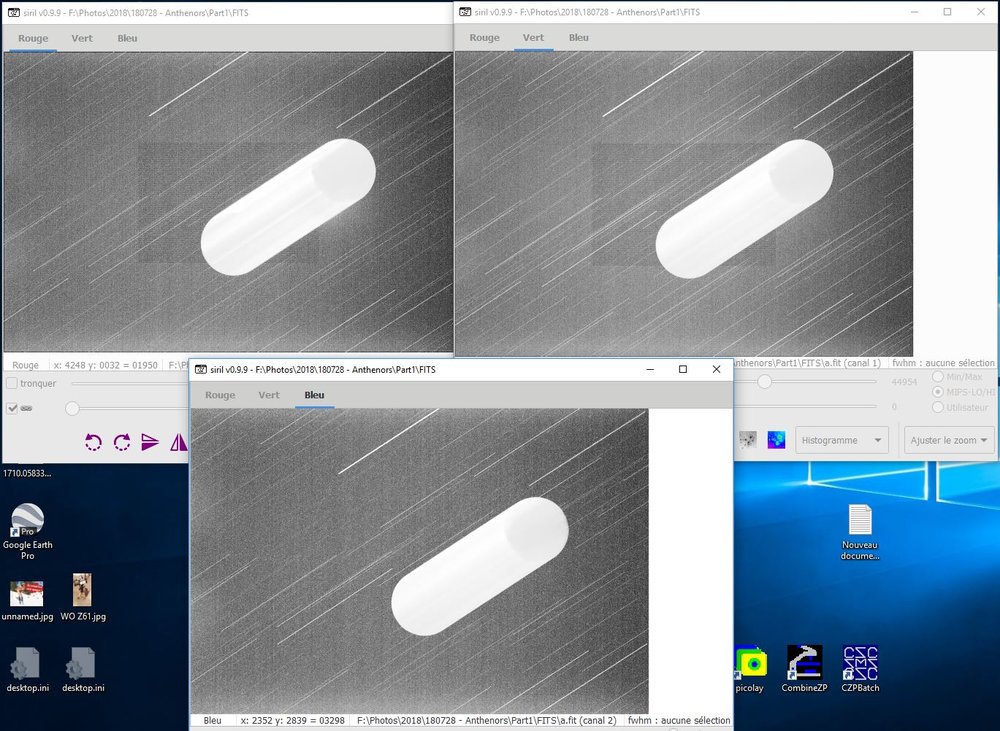The height and width of the screenshot is (731, 1000).
Task: Click the lower slider handle beside chain-link checkbox
Action: point(72,408)
